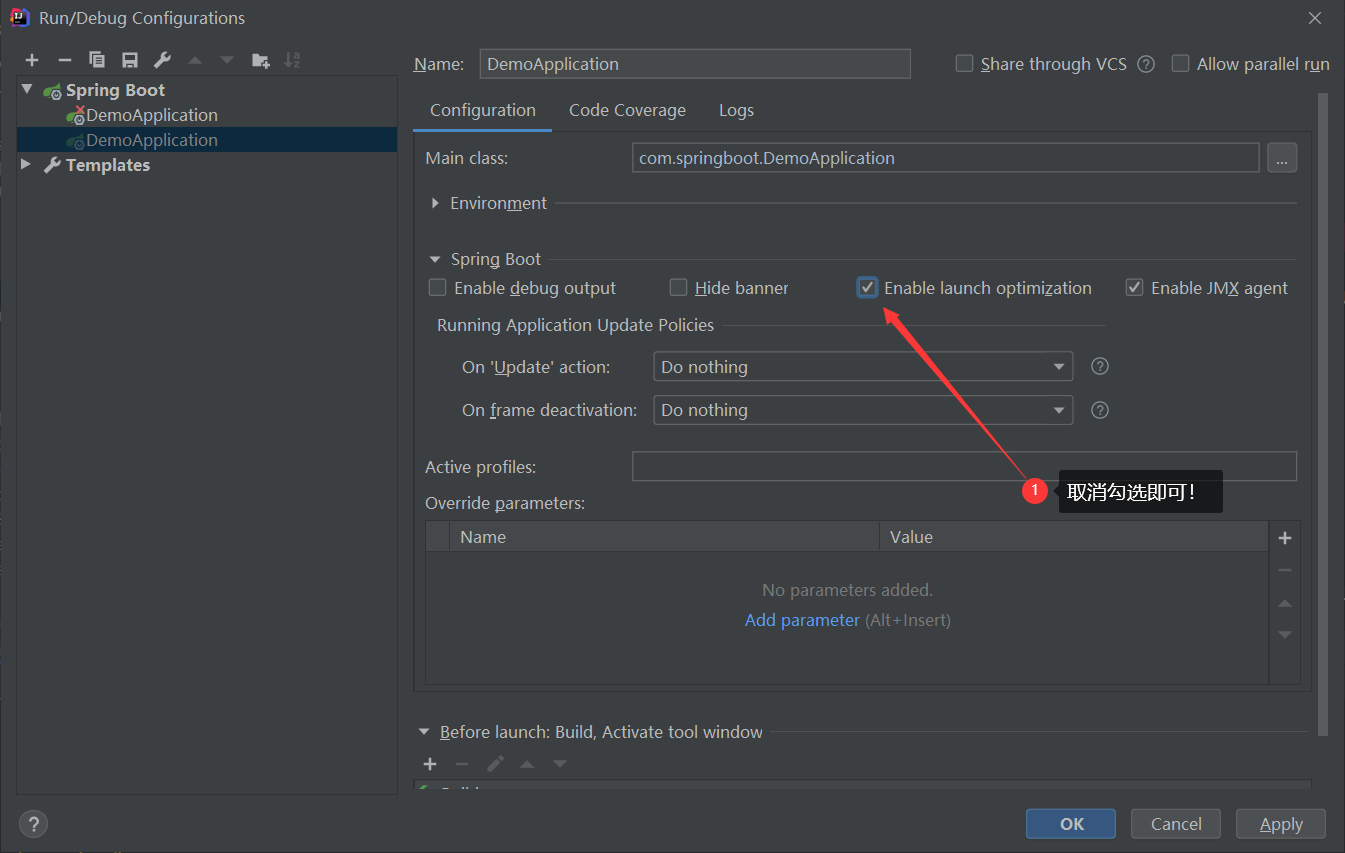
Task: Apply the configuration changes
Action: click(x=1280, y=823)
